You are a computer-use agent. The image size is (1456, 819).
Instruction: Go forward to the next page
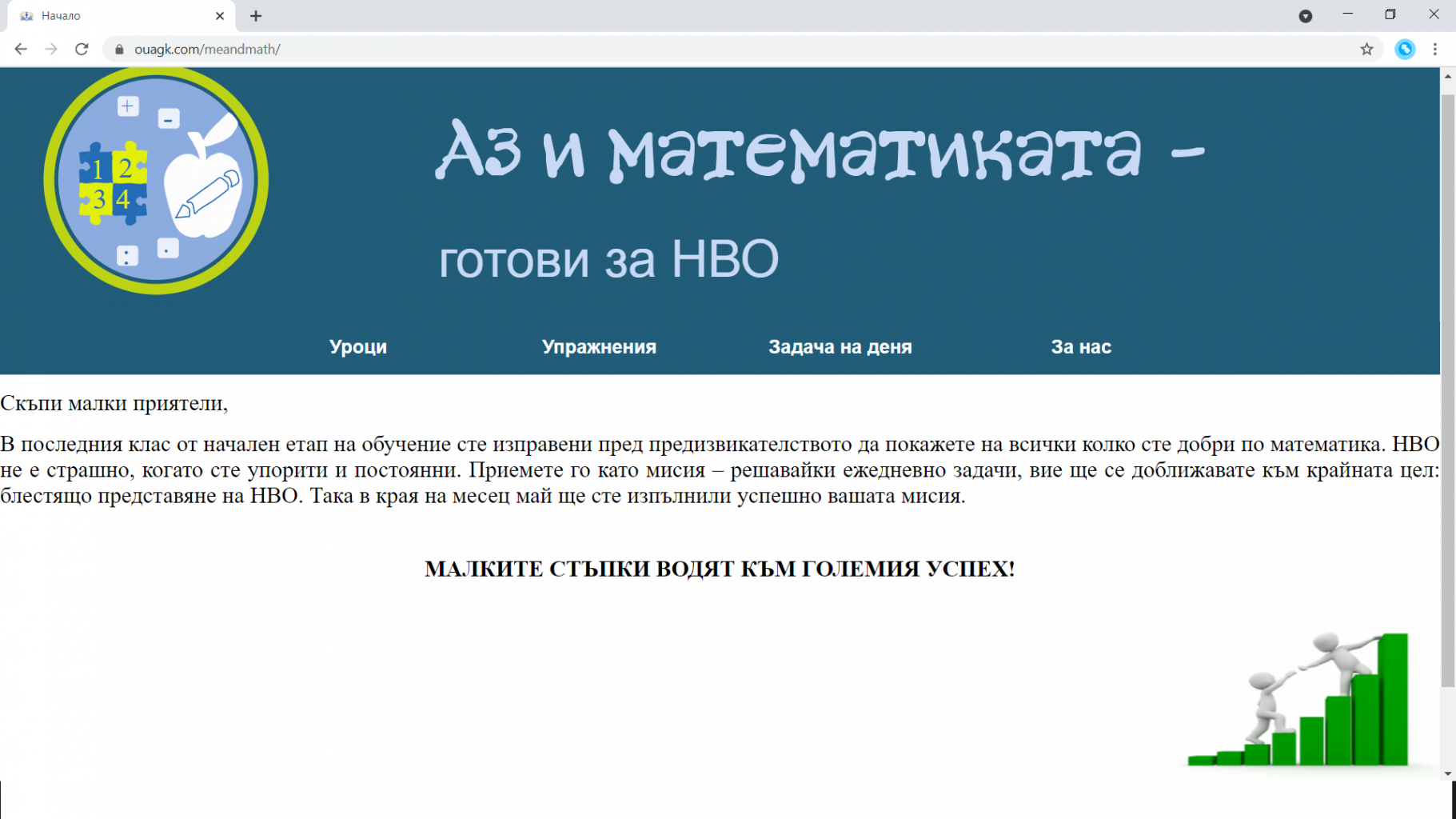51,49
